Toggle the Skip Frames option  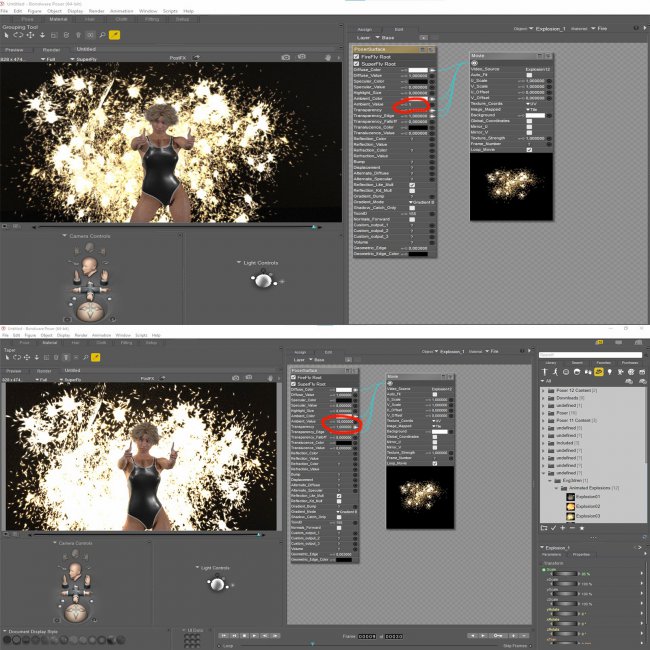[517, 646]
